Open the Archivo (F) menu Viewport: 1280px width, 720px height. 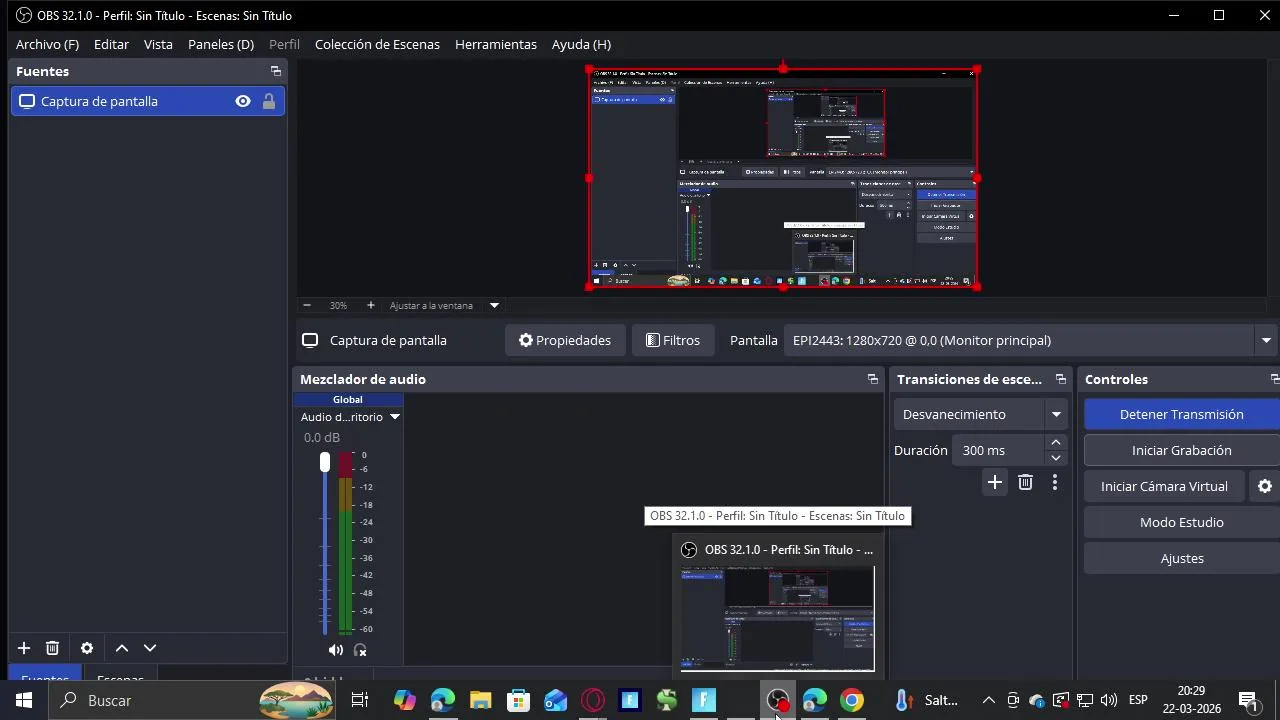pyautogui.click(x=47, y=44)
